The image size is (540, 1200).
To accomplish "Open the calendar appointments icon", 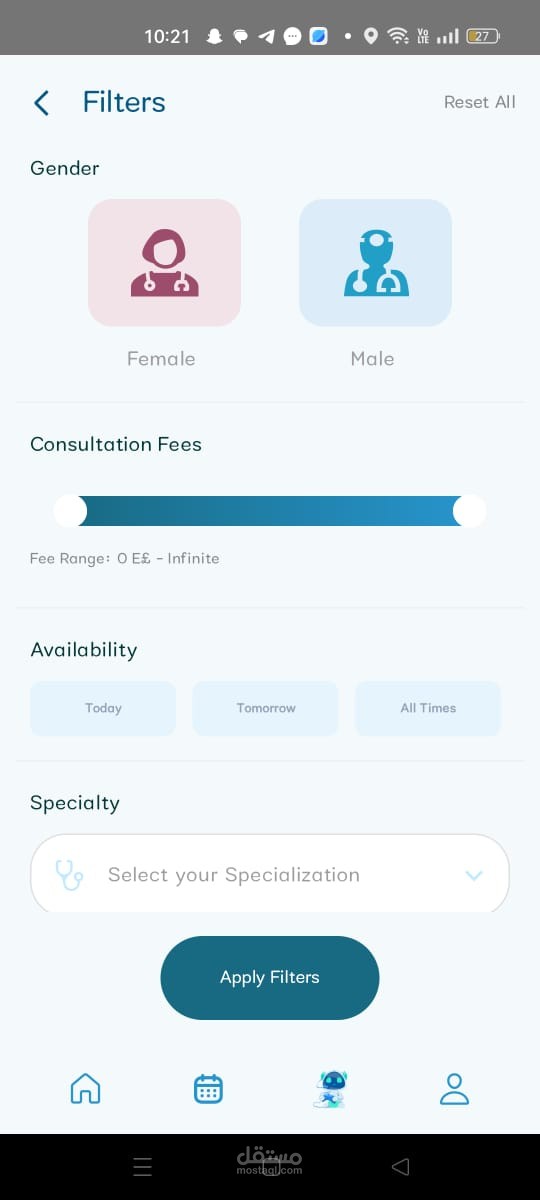I will pos(208,1088).
